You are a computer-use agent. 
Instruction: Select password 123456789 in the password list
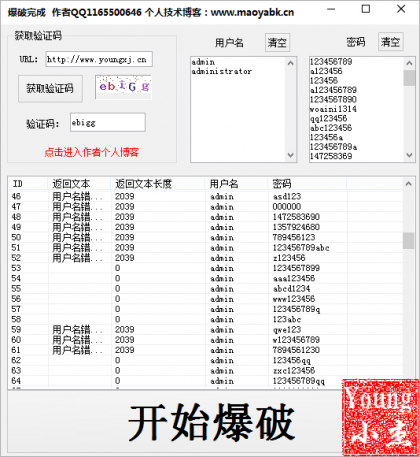tap(331, 62)
